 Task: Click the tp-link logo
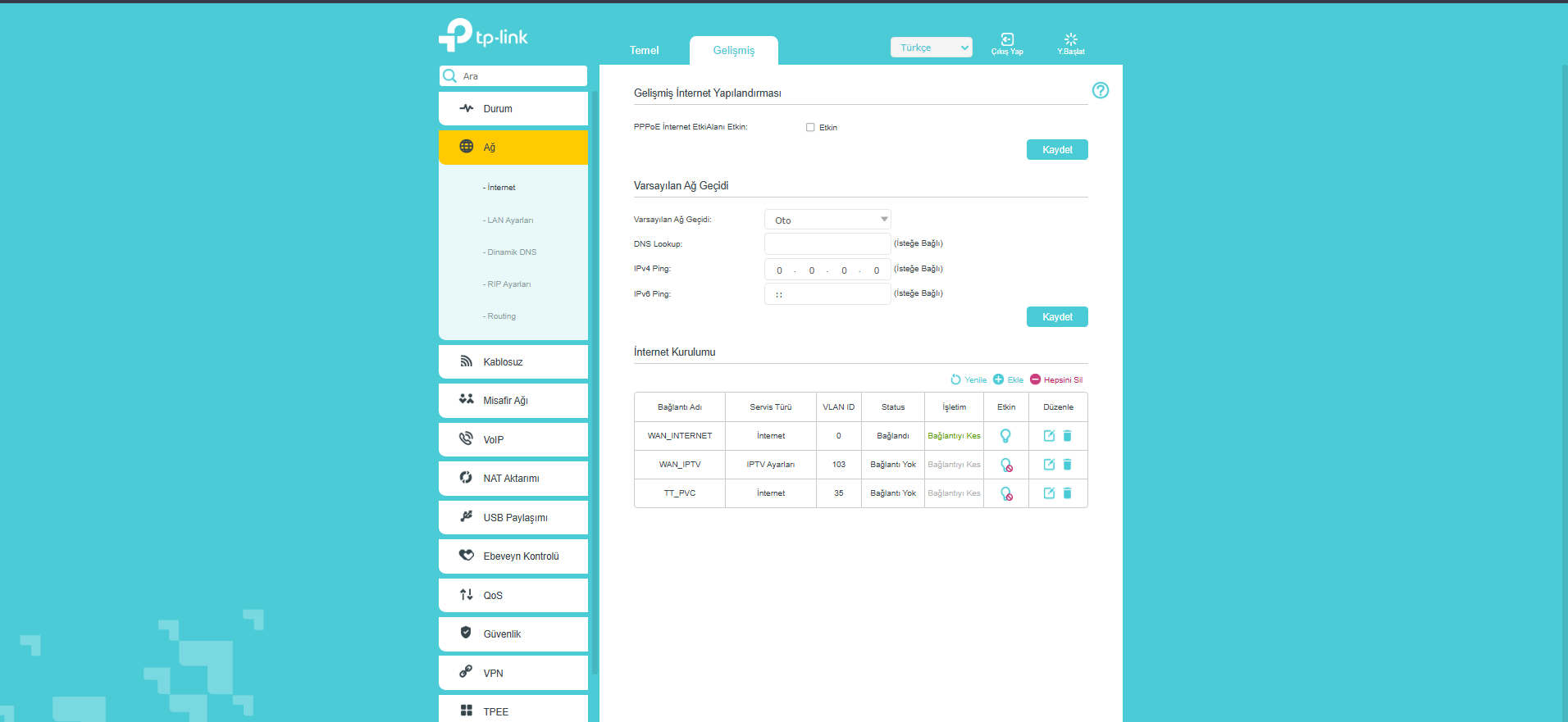pos(484,35)
